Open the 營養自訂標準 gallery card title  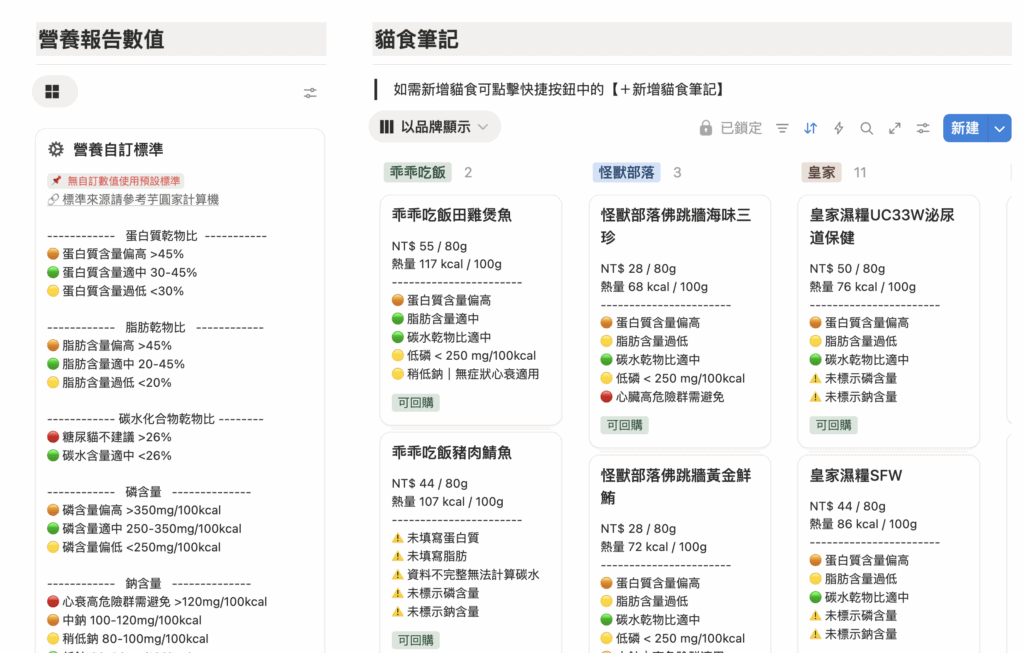pyautogui.click(x=118, y=149)
